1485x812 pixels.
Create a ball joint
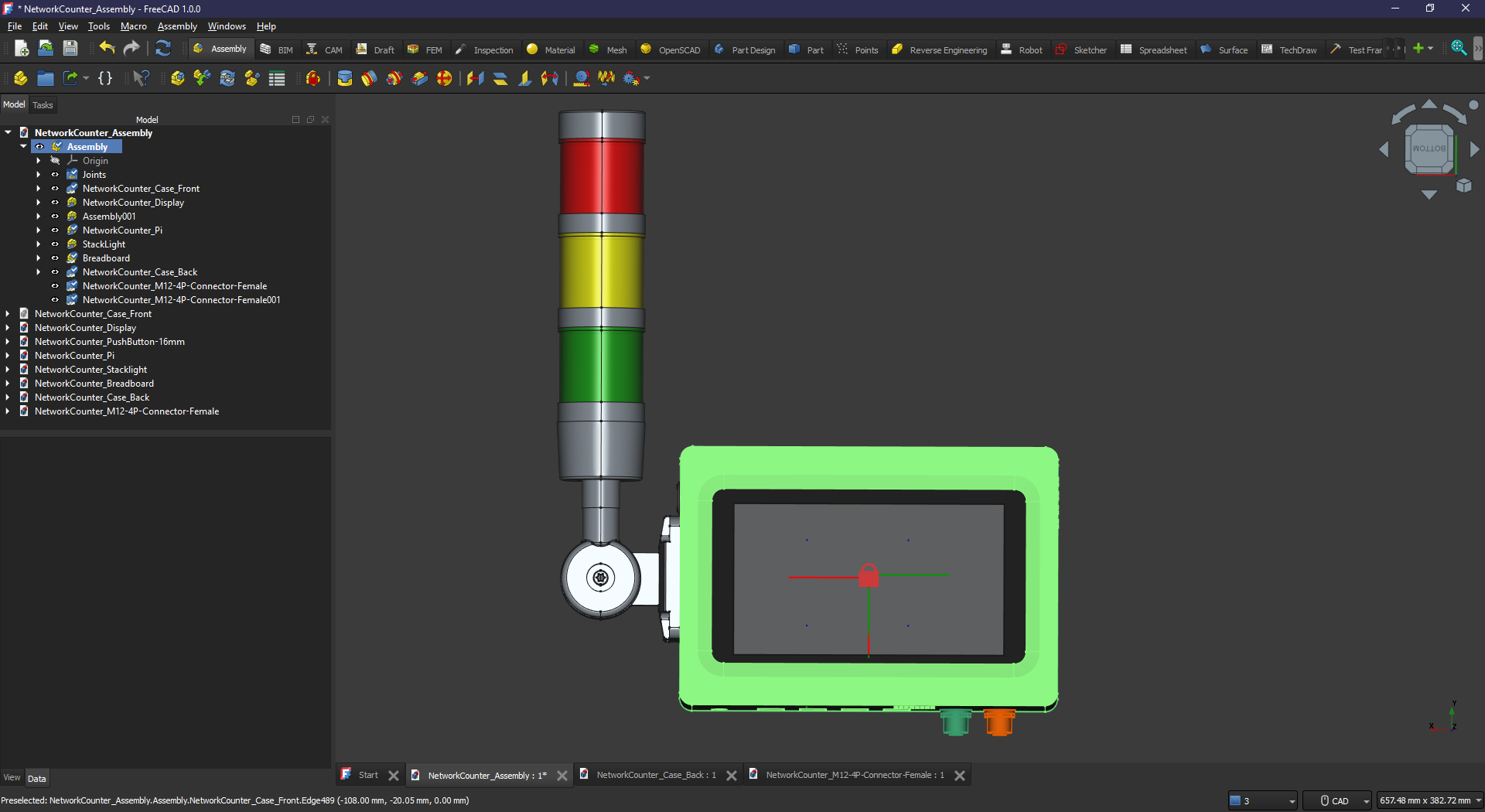(444, 78)
